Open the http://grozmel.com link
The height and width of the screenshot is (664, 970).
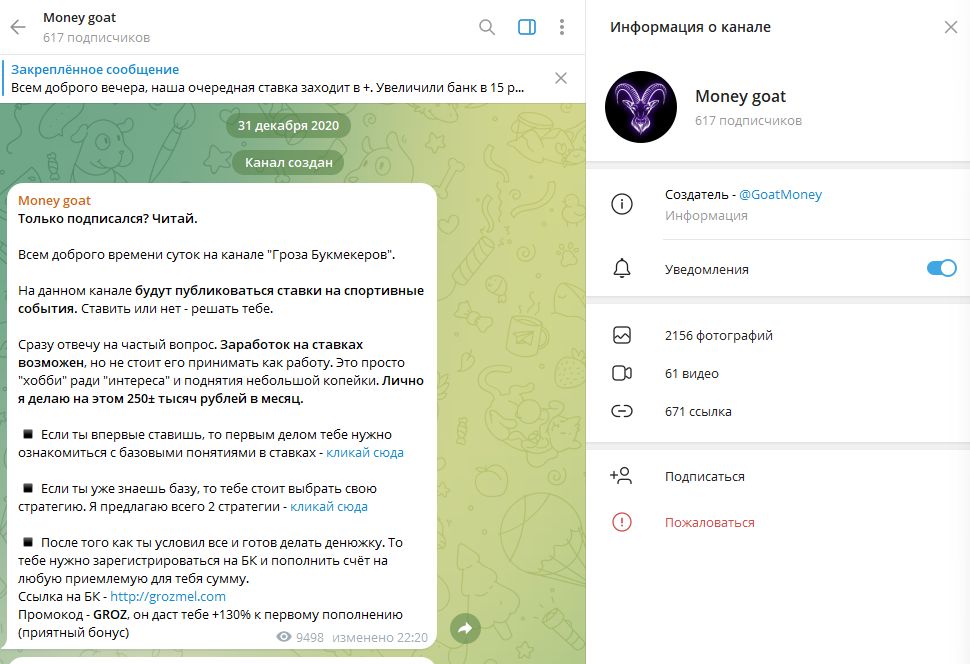[x=168, y=597]
